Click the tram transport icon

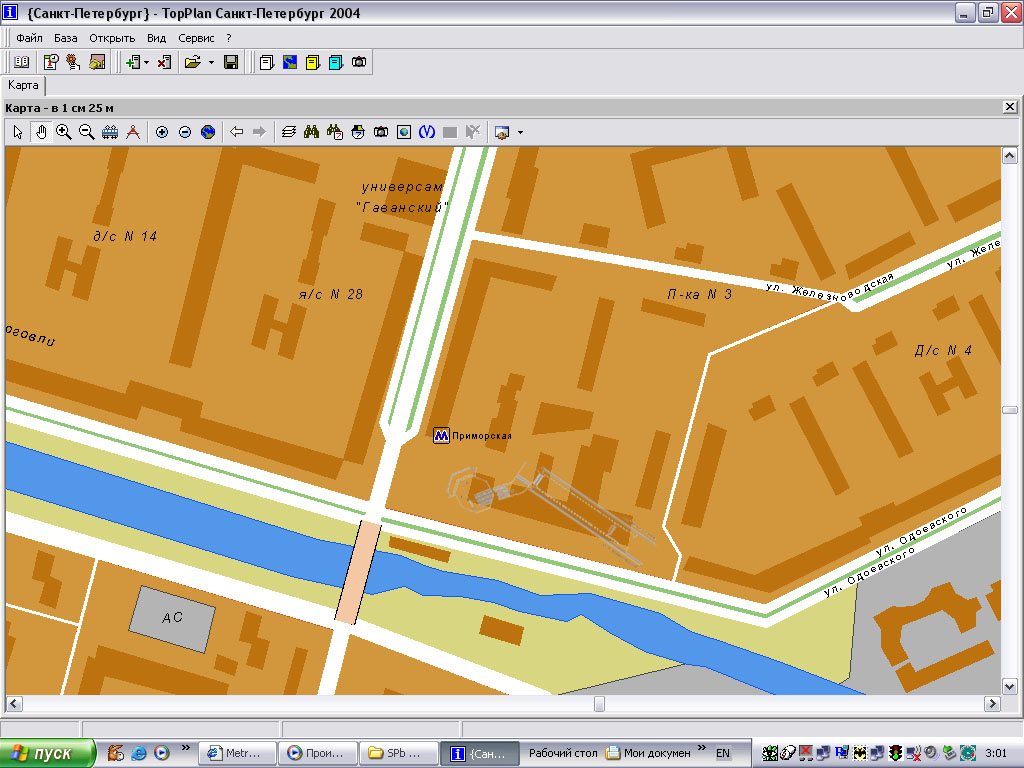click(x=110, y=132)
